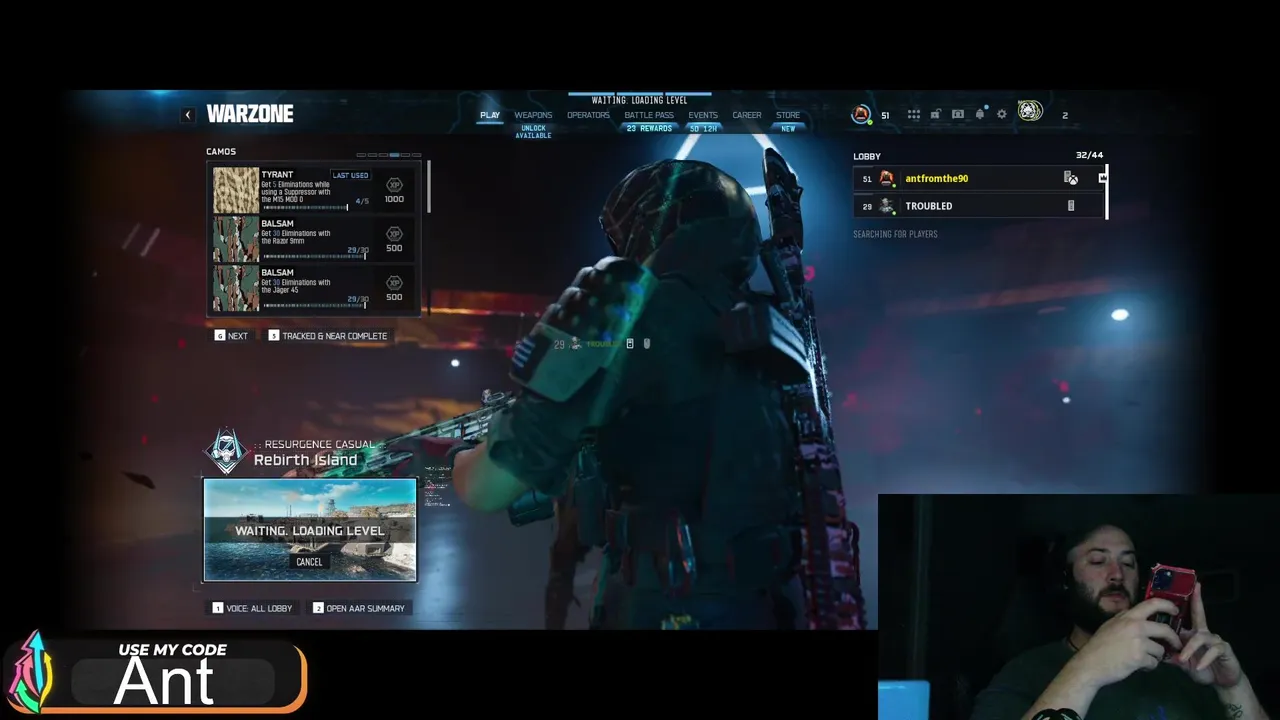Open the settings gear icon
The height and width of the screenshot is (720, 1280).
coord(1001,115)
